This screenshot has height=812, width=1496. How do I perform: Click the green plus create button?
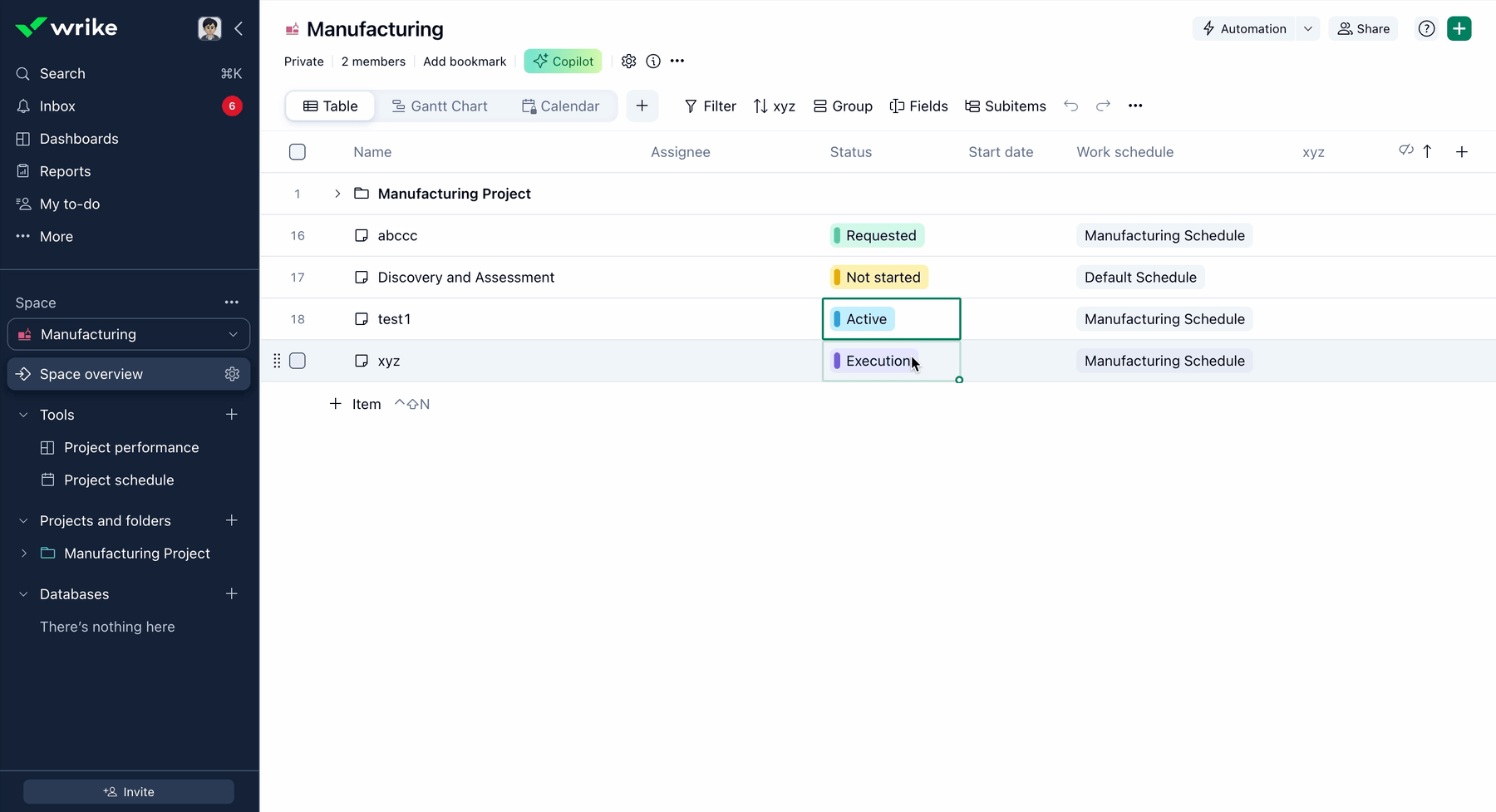(1459, 28)
